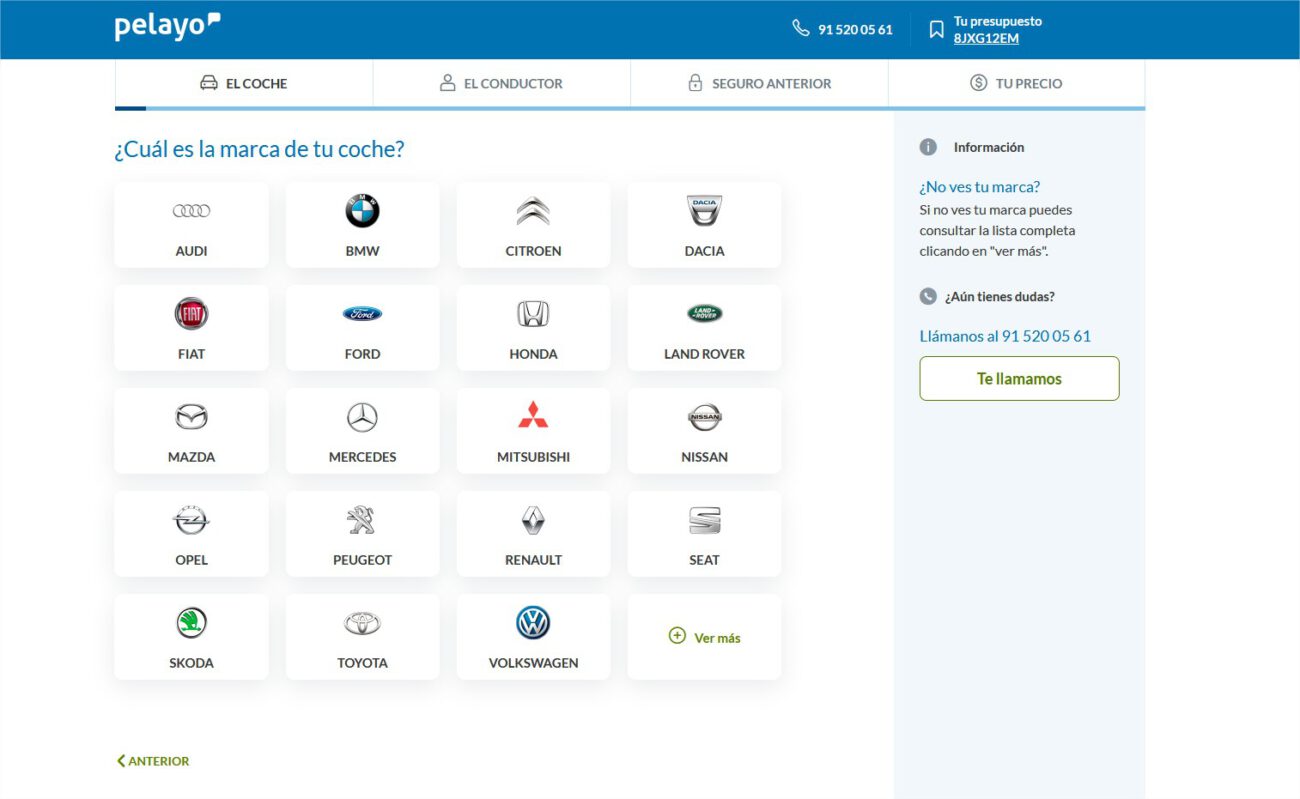Select the Renault brand card

[533, 534]
